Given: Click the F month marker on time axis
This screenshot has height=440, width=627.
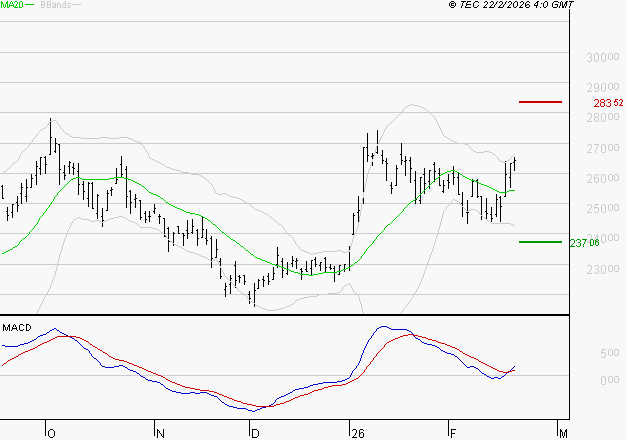Looking at the screenshot, I should [x=453, y=434].
